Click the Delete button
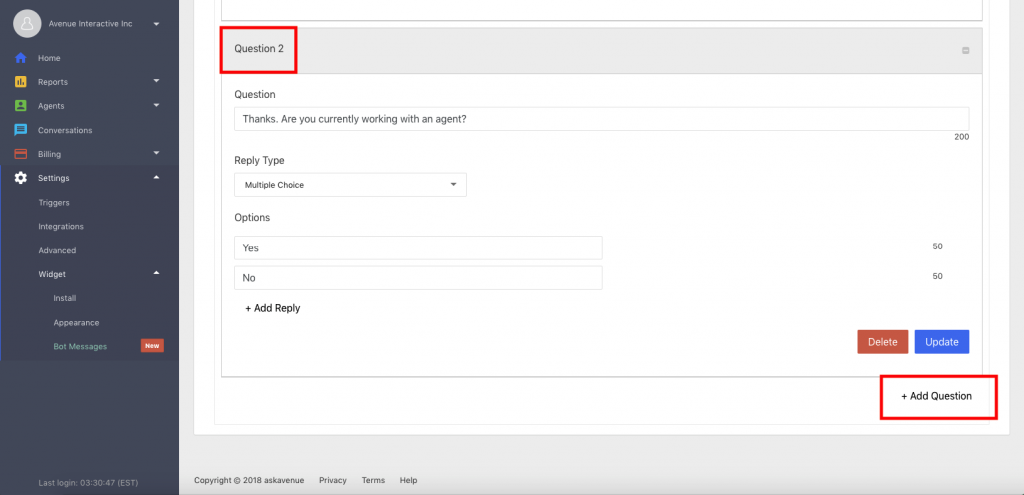 click(x=882, y=342)
